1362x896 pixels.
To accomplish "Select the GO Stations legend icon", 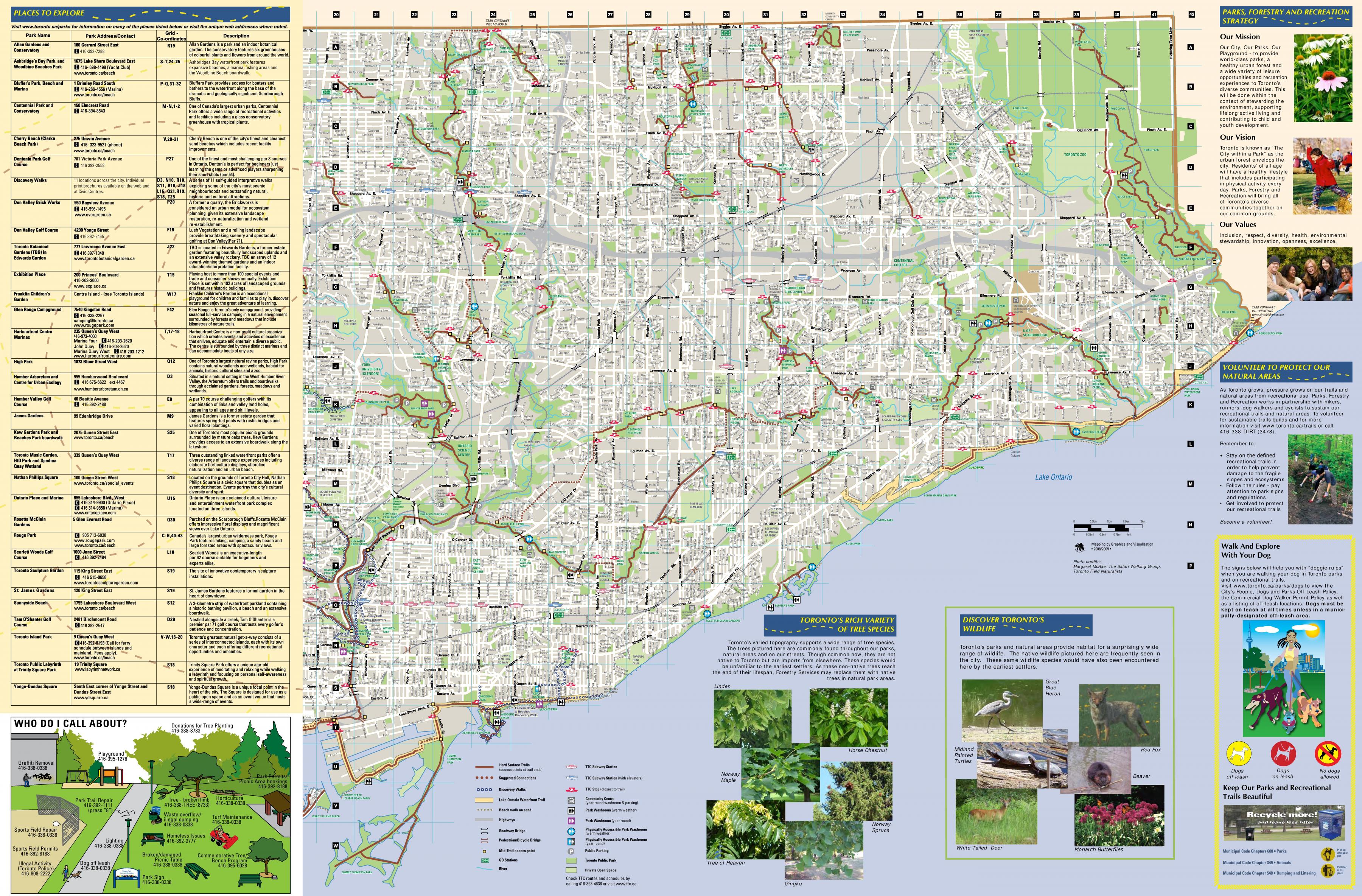I will click(485, 860).
